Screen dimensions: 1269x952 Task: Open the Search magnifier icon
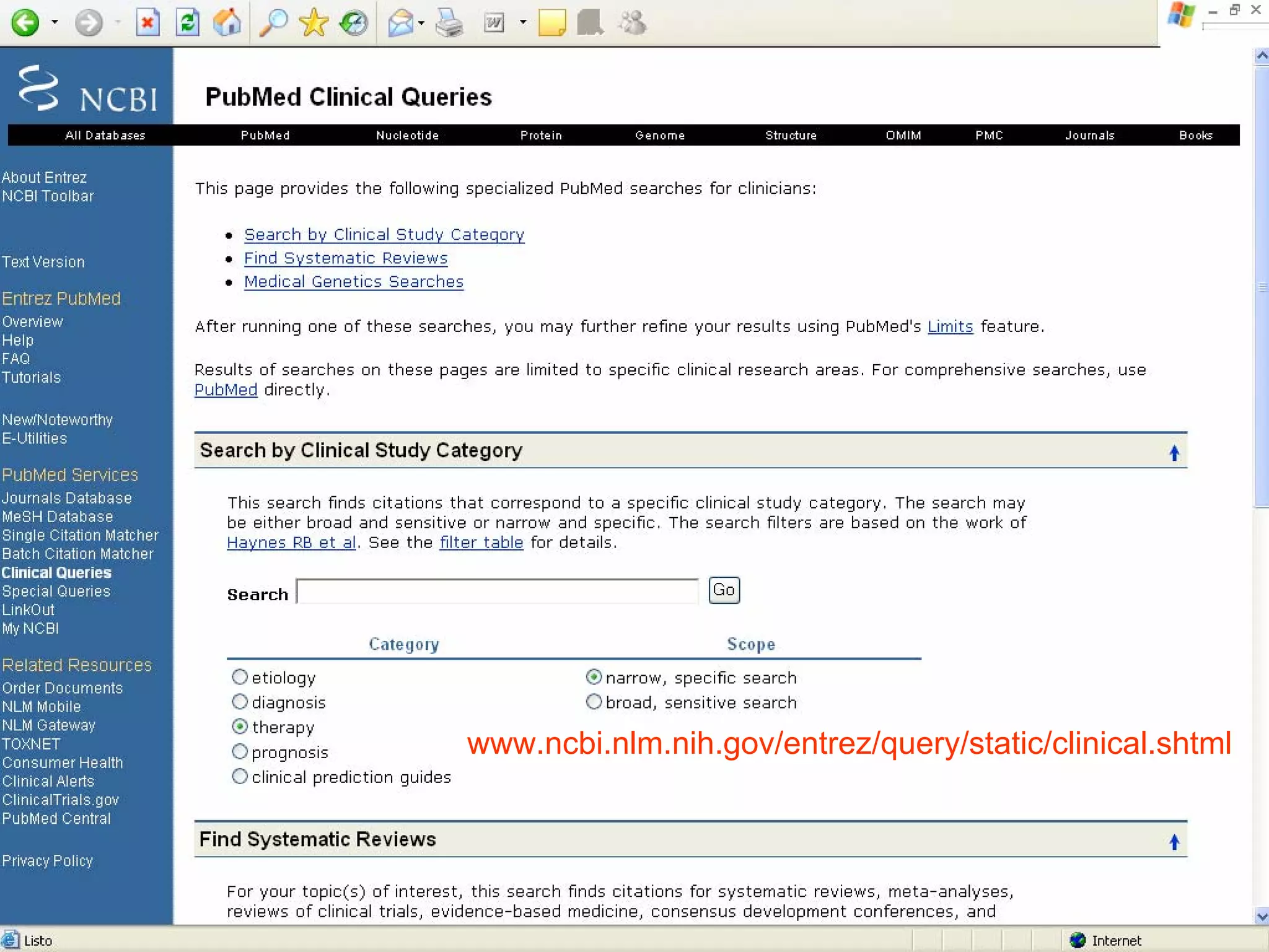(273, 23)
